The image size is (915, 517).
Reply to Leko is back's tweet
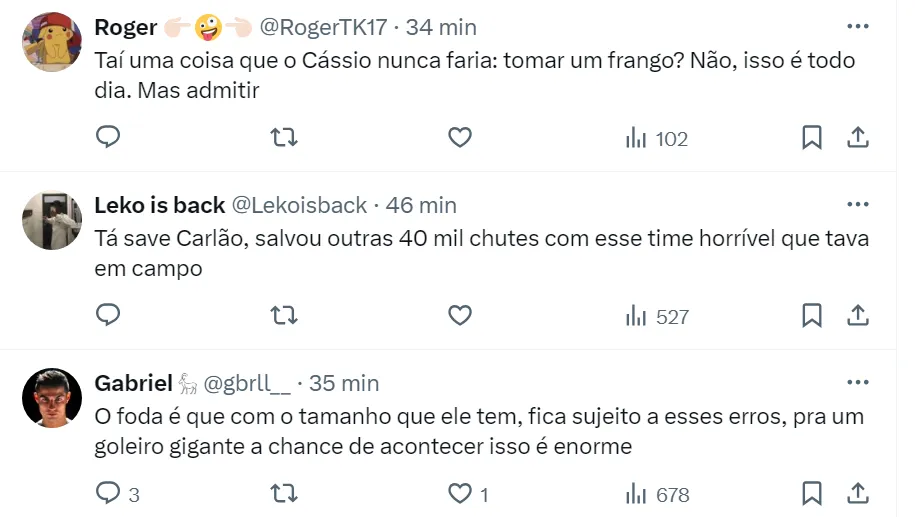108,316
